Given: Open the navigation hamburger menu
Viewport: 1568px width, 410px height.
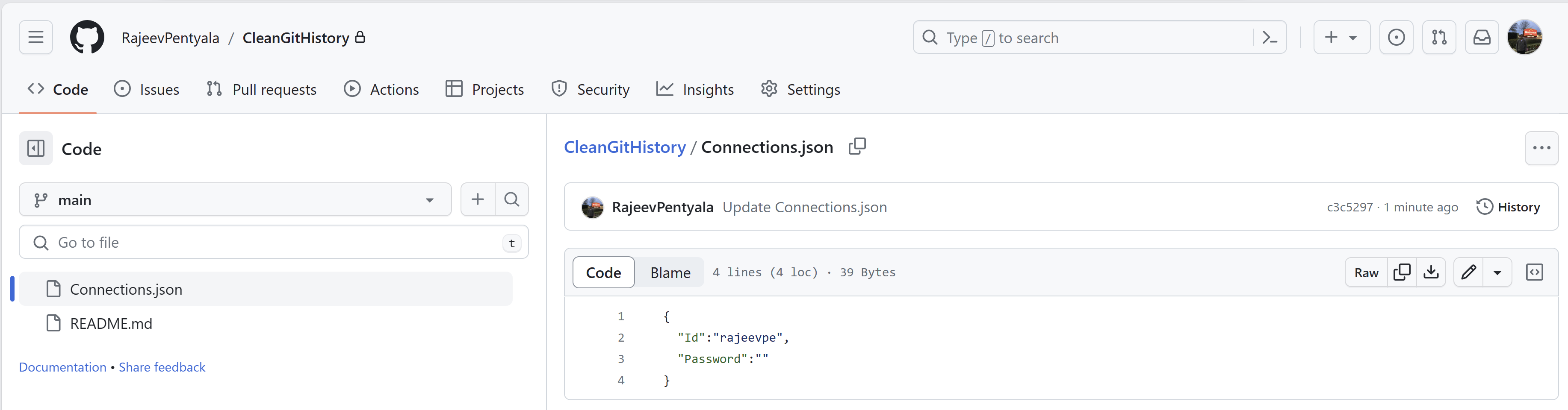Looking at the screenshot, I should point(35,37).
